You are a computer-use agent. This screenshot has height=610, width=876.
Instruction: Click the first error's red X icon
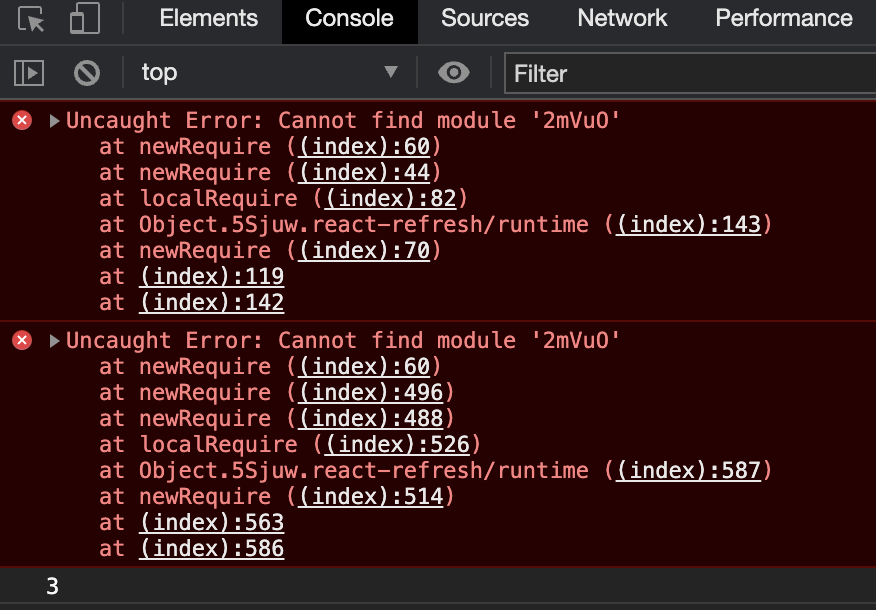pos(22,120)
